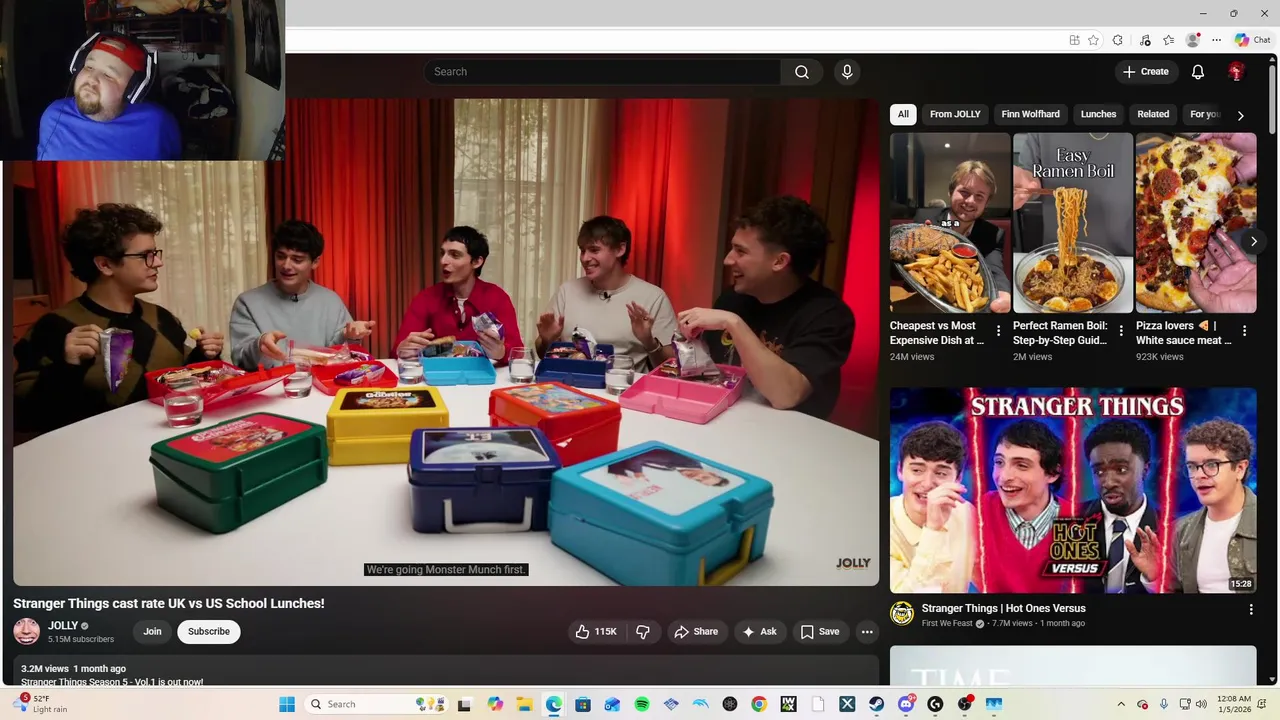1280x720 pixels.
Task: Open Cheapest vs Most Expensive Dish short thumbnail
Action: [950, 223]
